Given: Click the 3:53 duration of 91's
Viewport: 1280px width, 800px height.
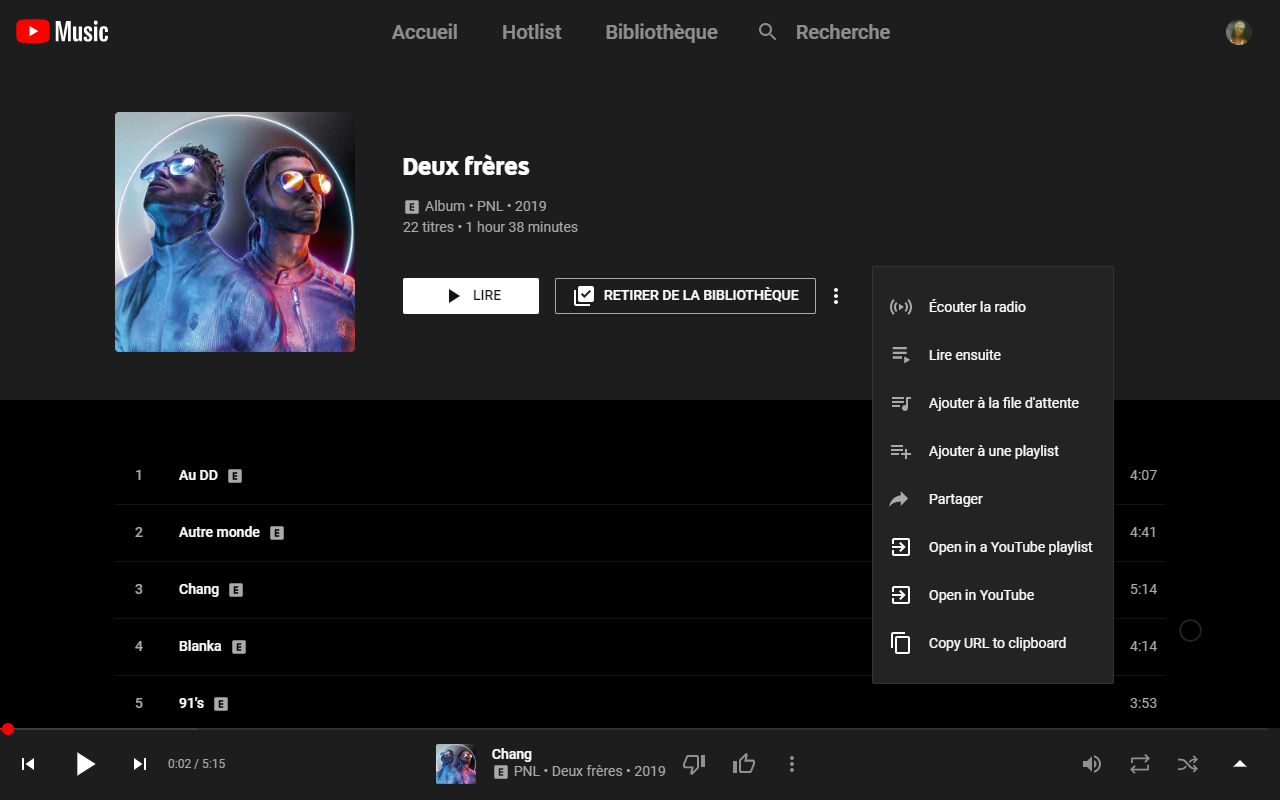Looking at the screenshot, I should [1143, 704].
